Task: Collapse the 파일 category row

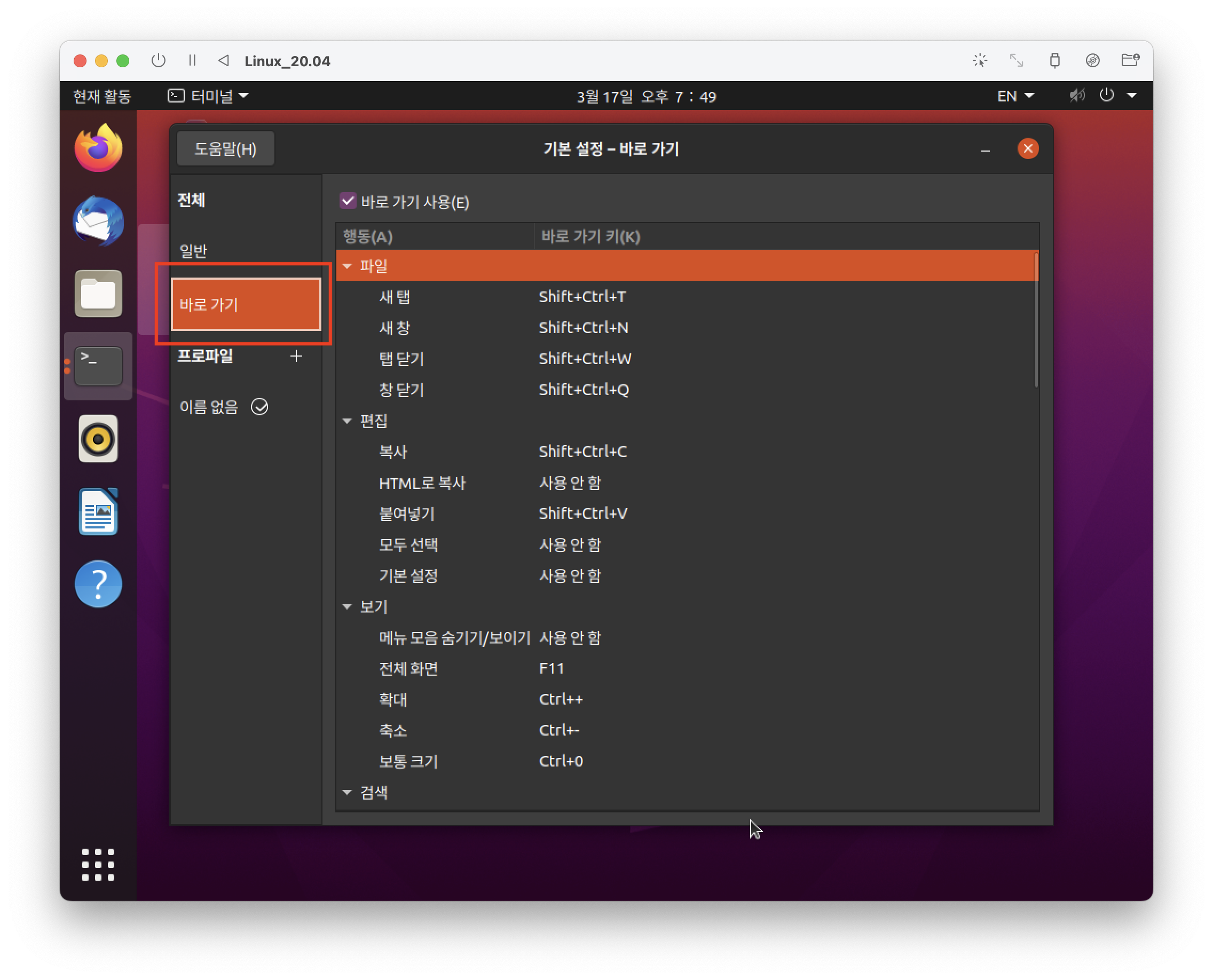Action: 348,266
